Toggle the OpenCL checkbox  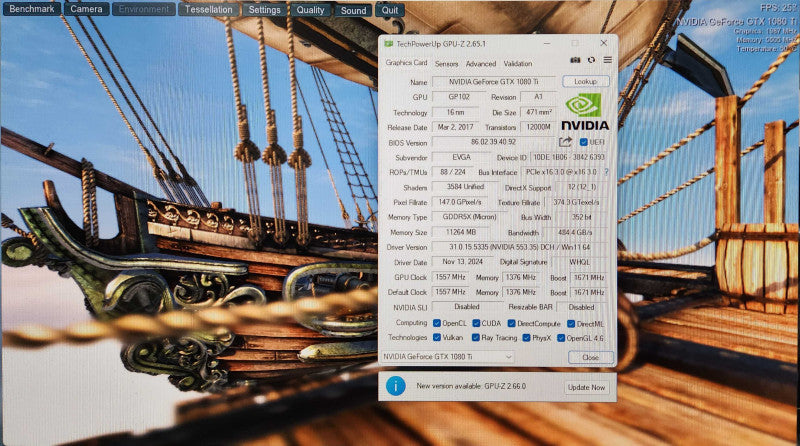(437, 323)
